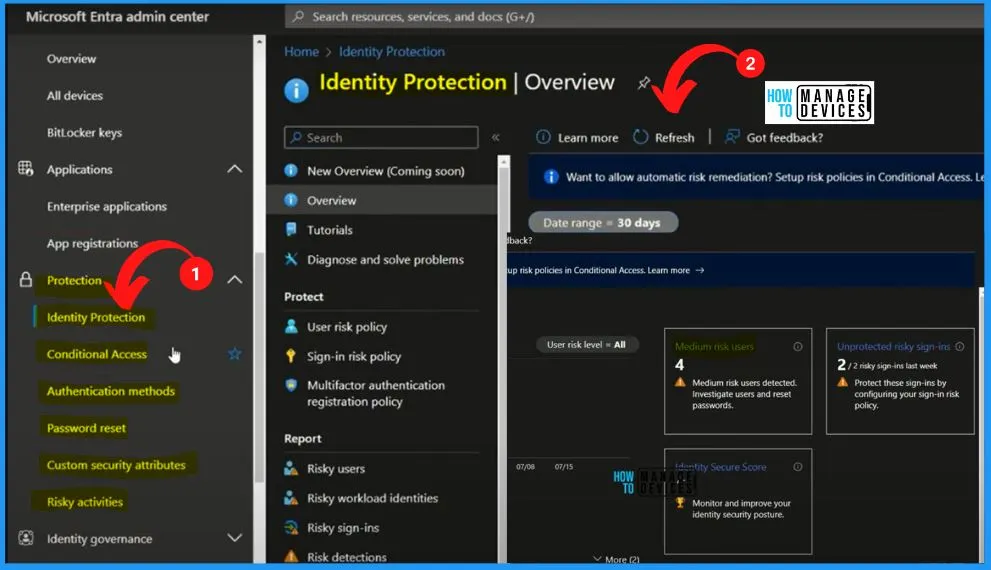Click the Sign-in risk policy key icon
Viewport: 991px width, 570px height.
click(291, 356)
